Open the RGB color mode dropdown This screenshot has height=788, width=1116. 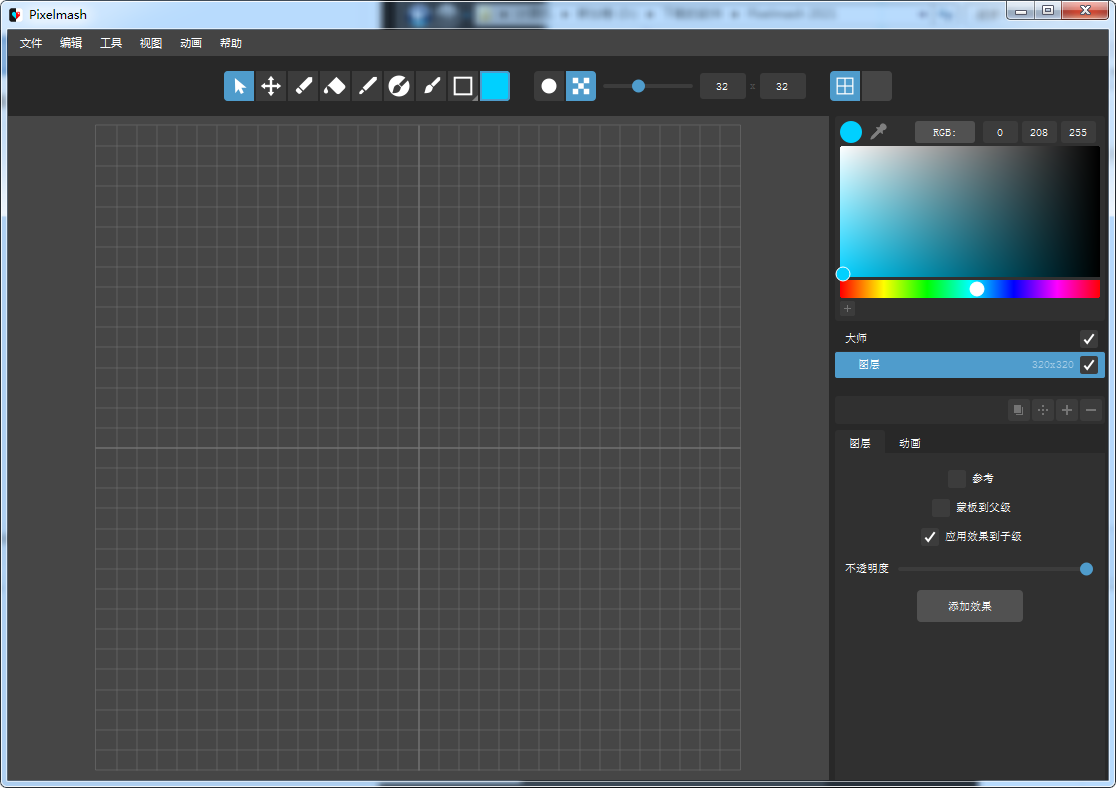tap(944, 132)
